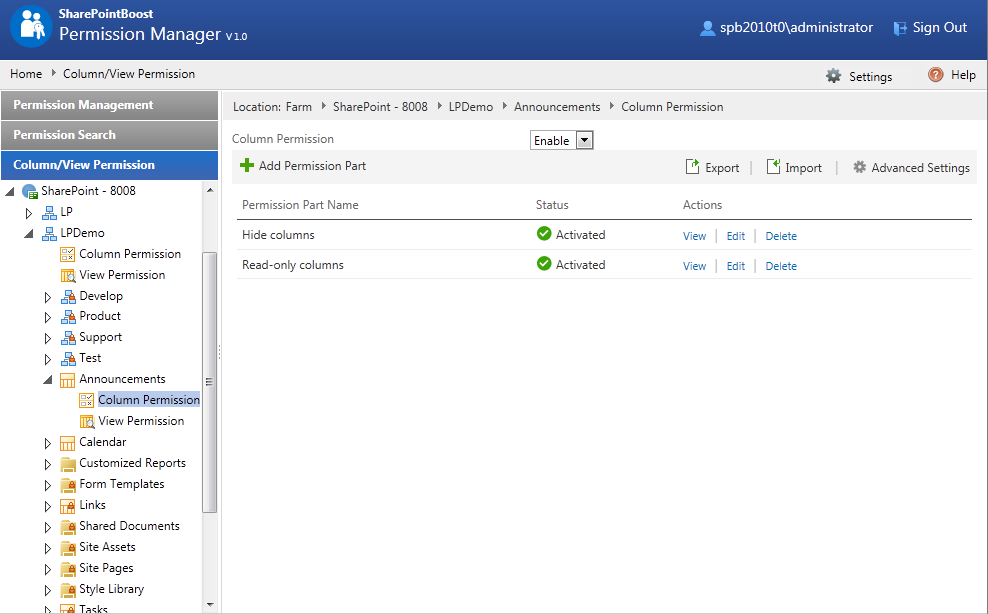This screenshot has height=614, width=988.
Task: Expand the Calendar tree node
Action: (x=48, y=444)
